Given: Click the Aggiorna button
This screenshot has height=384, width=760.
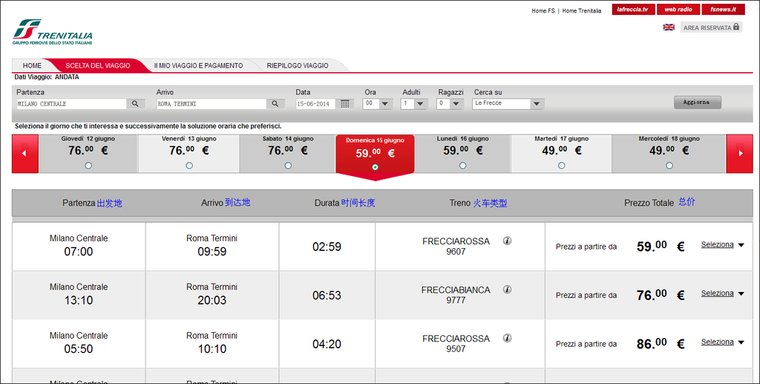Looking at the screenshot, I should point(697,102).
